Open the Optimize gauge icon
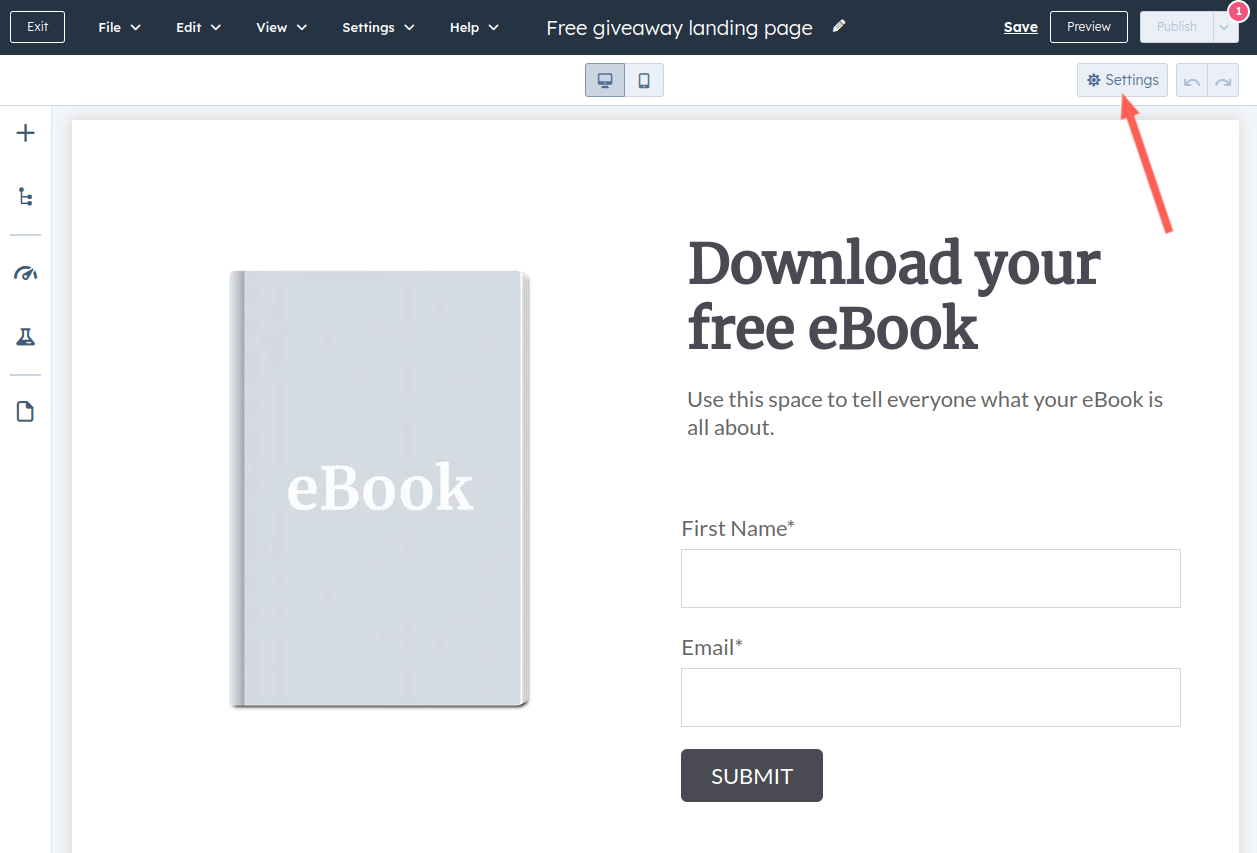 point(26,274)
